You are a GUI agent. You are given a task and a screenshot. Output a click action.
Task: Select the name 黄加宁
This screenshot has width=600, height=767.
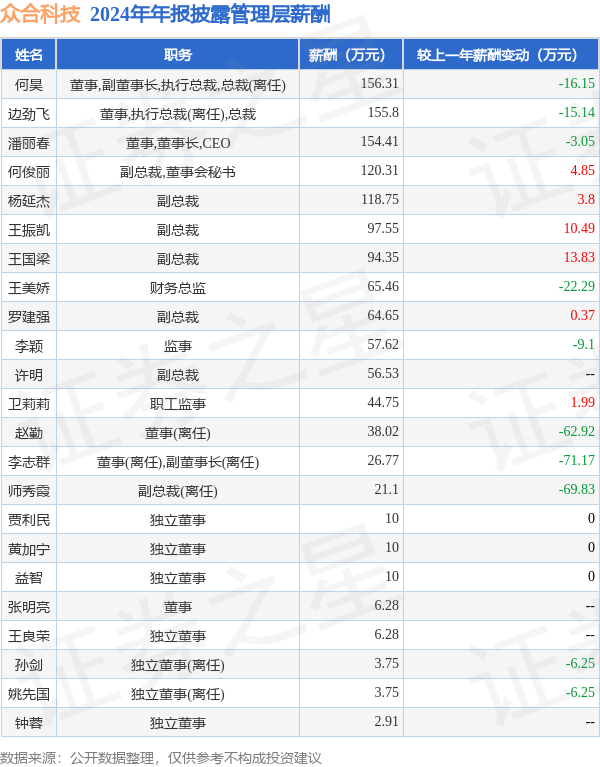(29, 549)
